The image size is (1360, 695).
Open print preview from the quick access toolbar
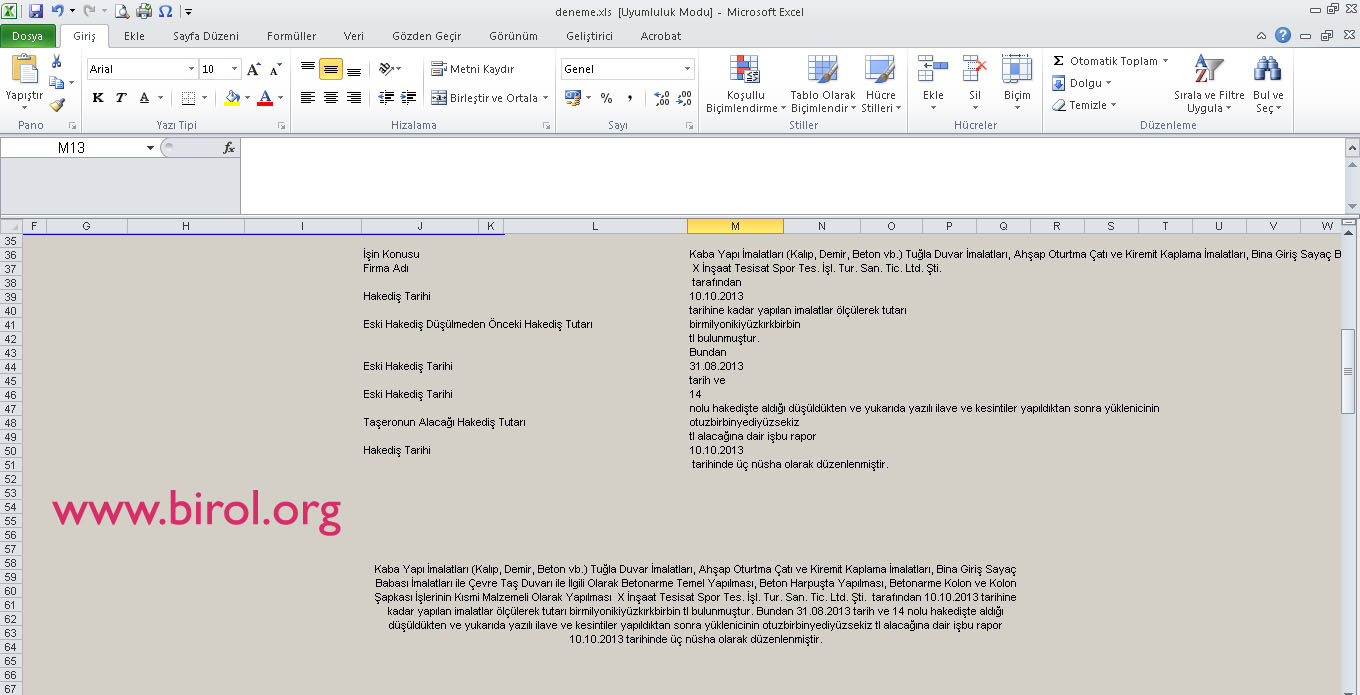click(x=122, y=12)
